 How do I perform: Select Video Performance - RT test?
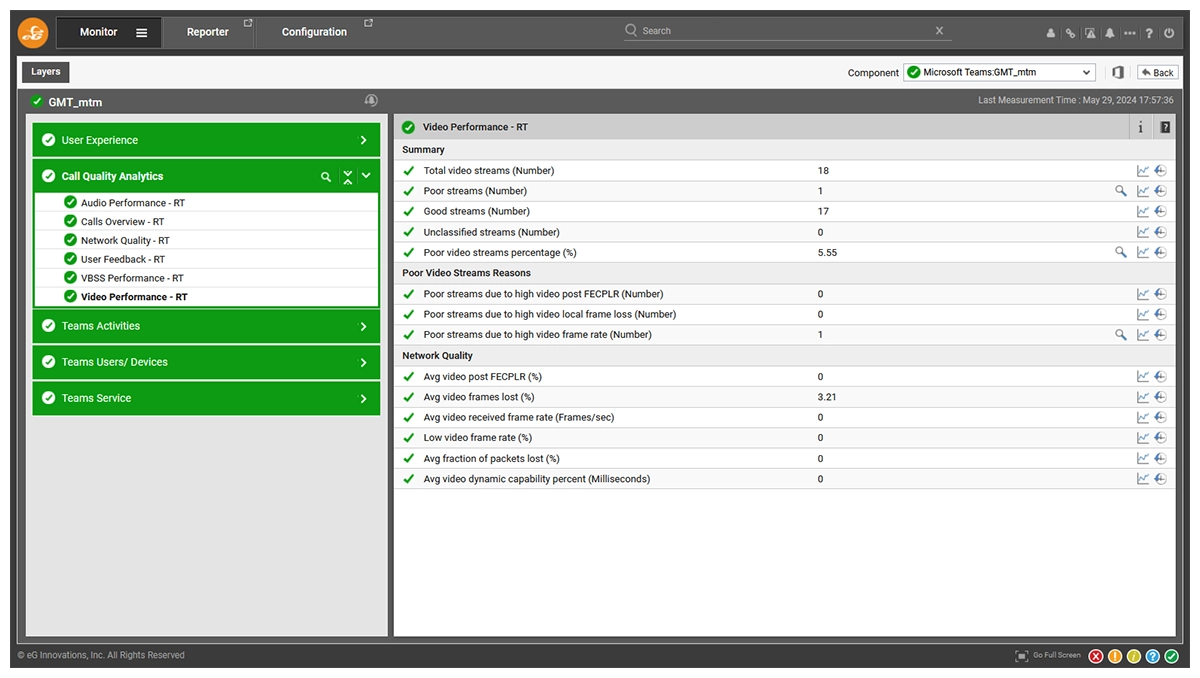coord(134,297)
